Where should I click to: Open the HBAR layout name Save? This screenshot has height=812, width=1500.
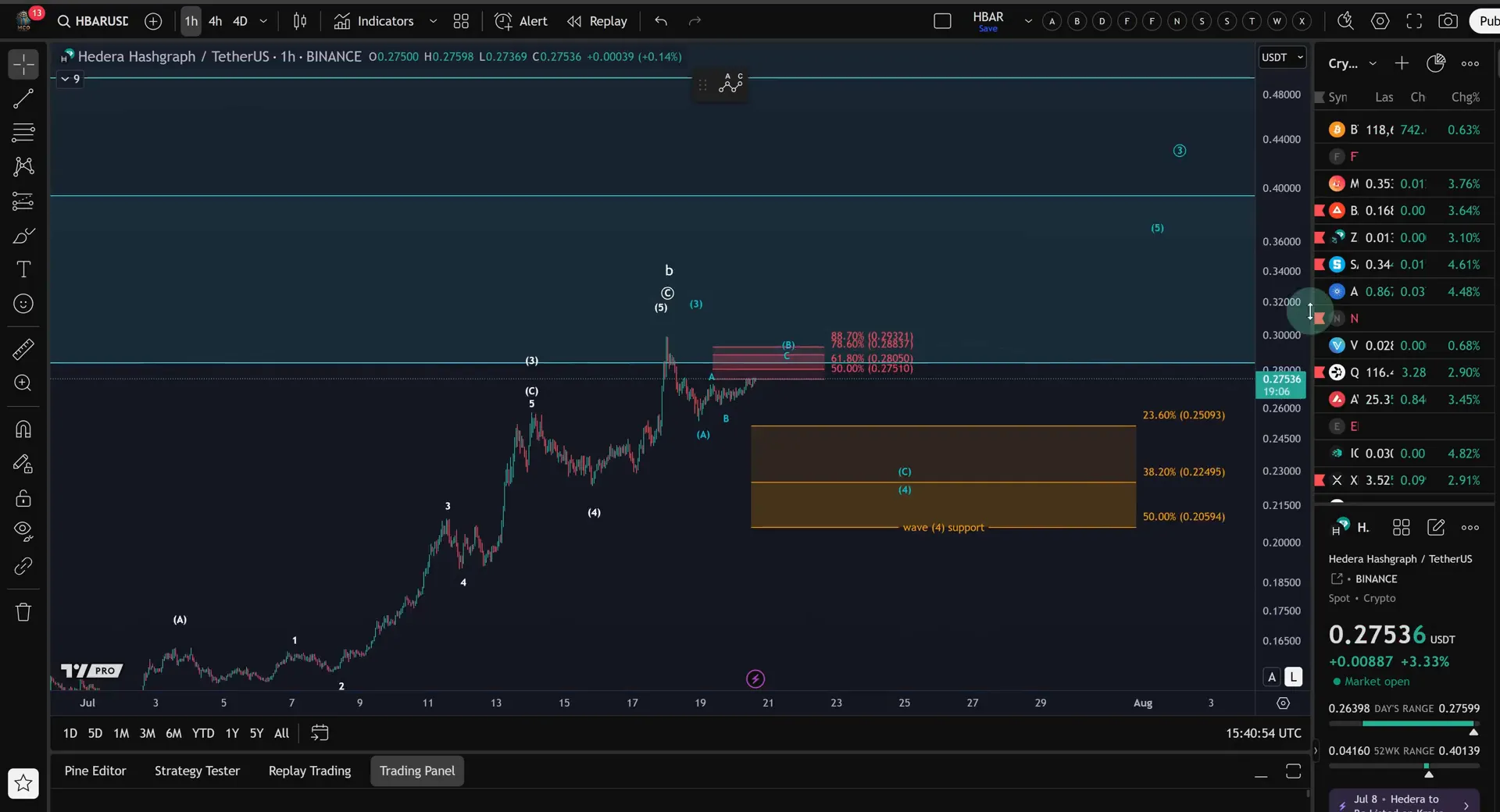988,21
